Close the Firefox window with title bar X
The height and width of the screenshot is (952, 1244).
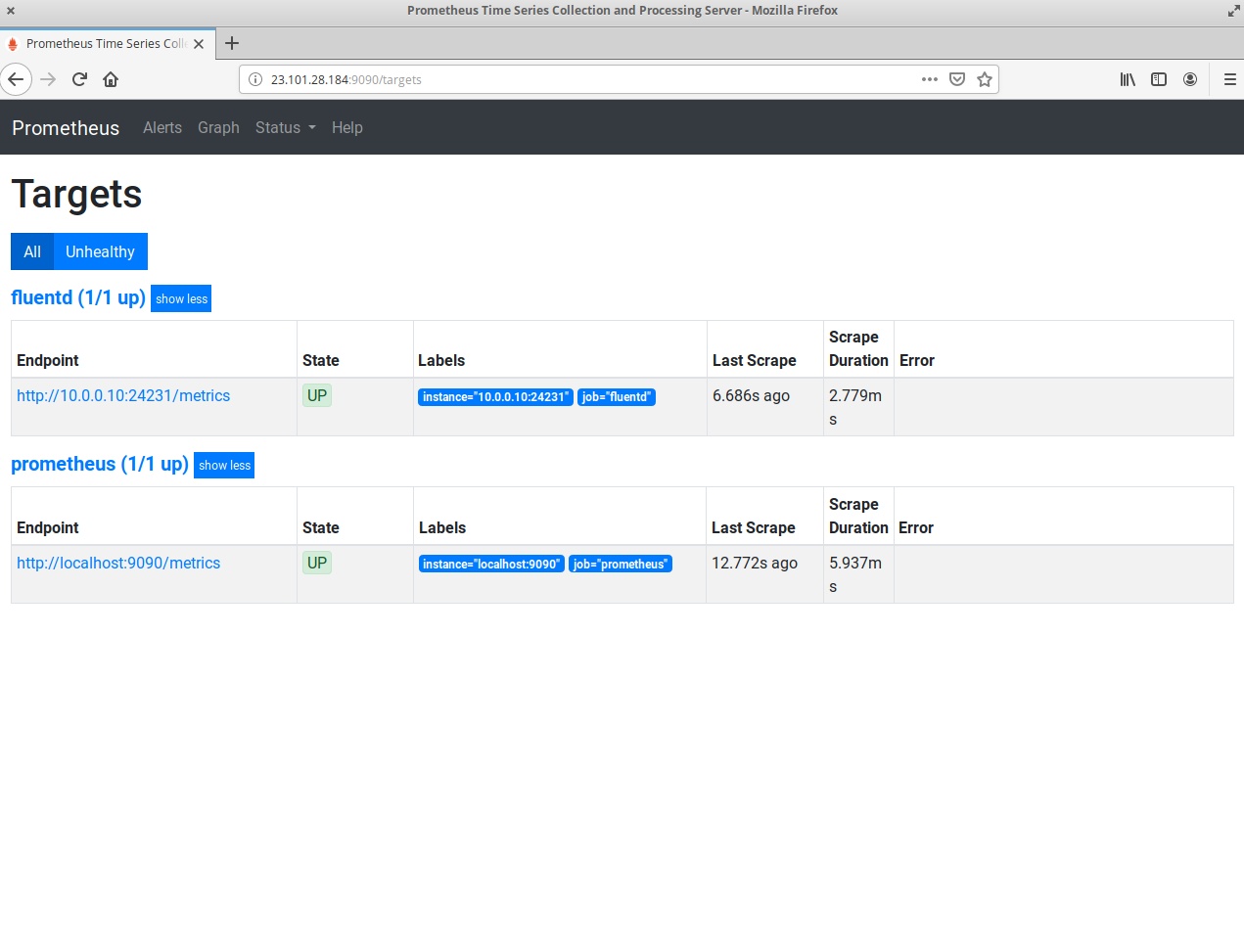[x=11, y=11]
